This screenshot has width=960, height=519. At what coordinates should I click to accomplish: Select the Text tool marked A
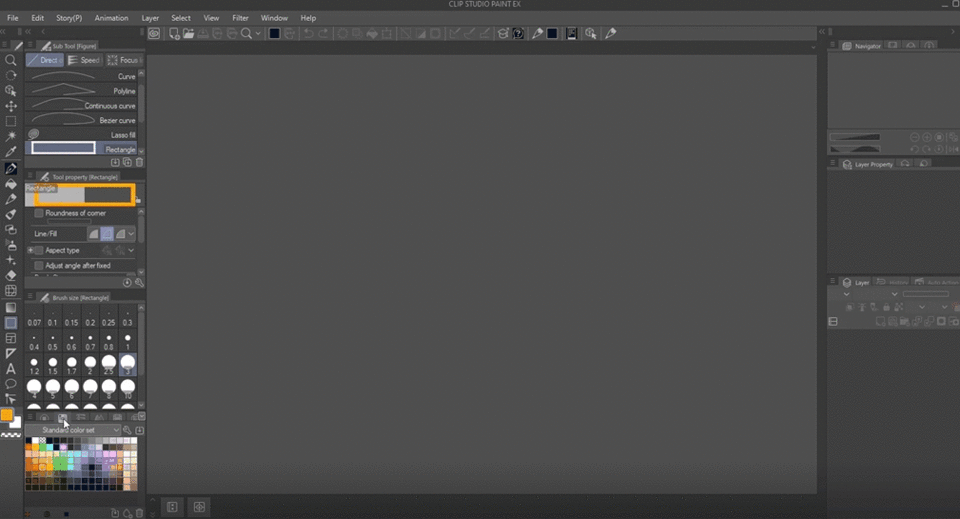click(x=10, y=368)
